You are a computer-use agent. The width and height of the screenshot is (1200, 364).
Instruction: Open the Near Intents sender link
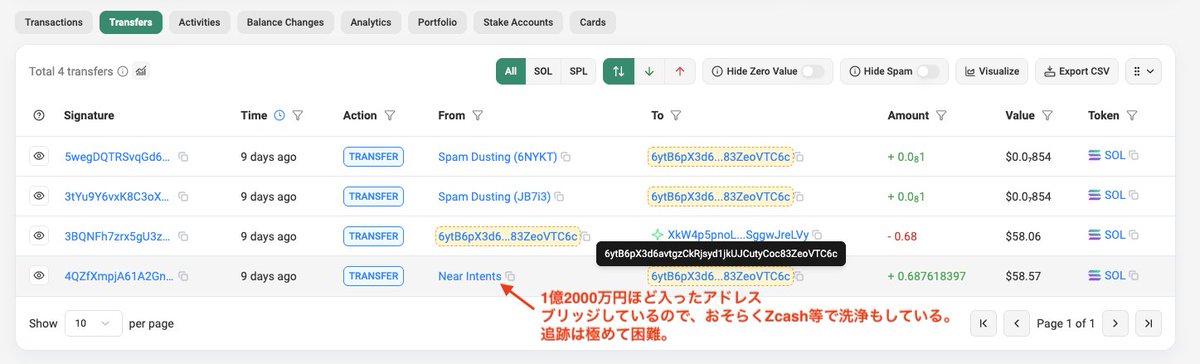[x=470, y=275]
